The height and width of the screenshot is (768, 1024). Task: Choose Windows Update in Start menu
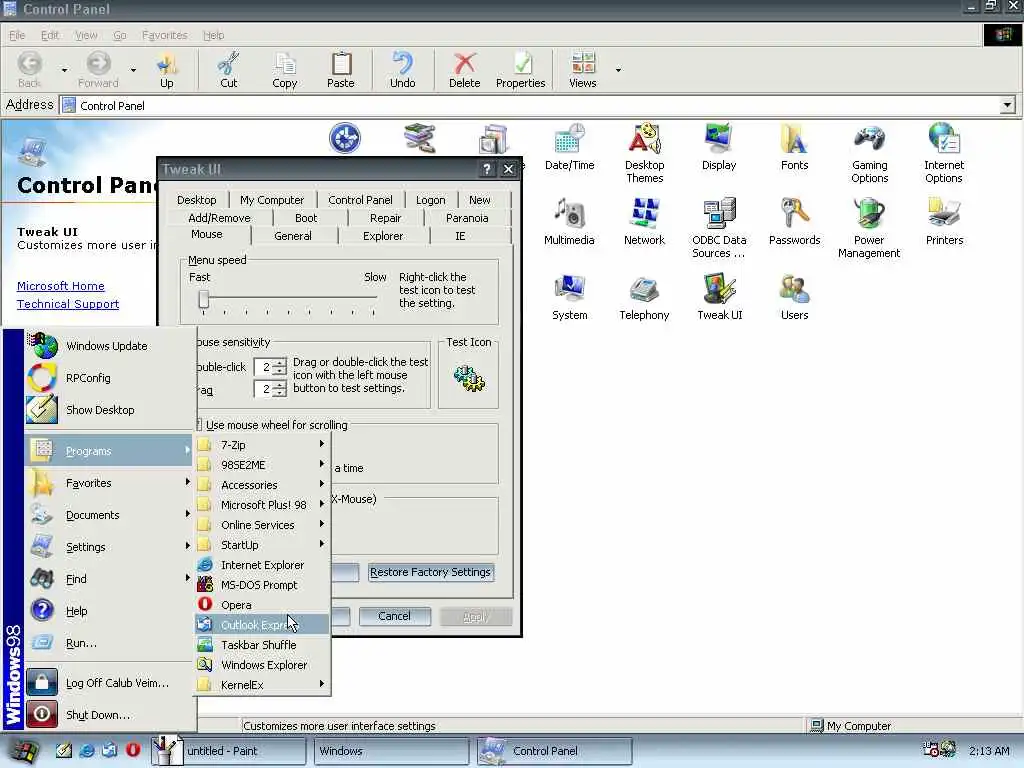(108, 346)
